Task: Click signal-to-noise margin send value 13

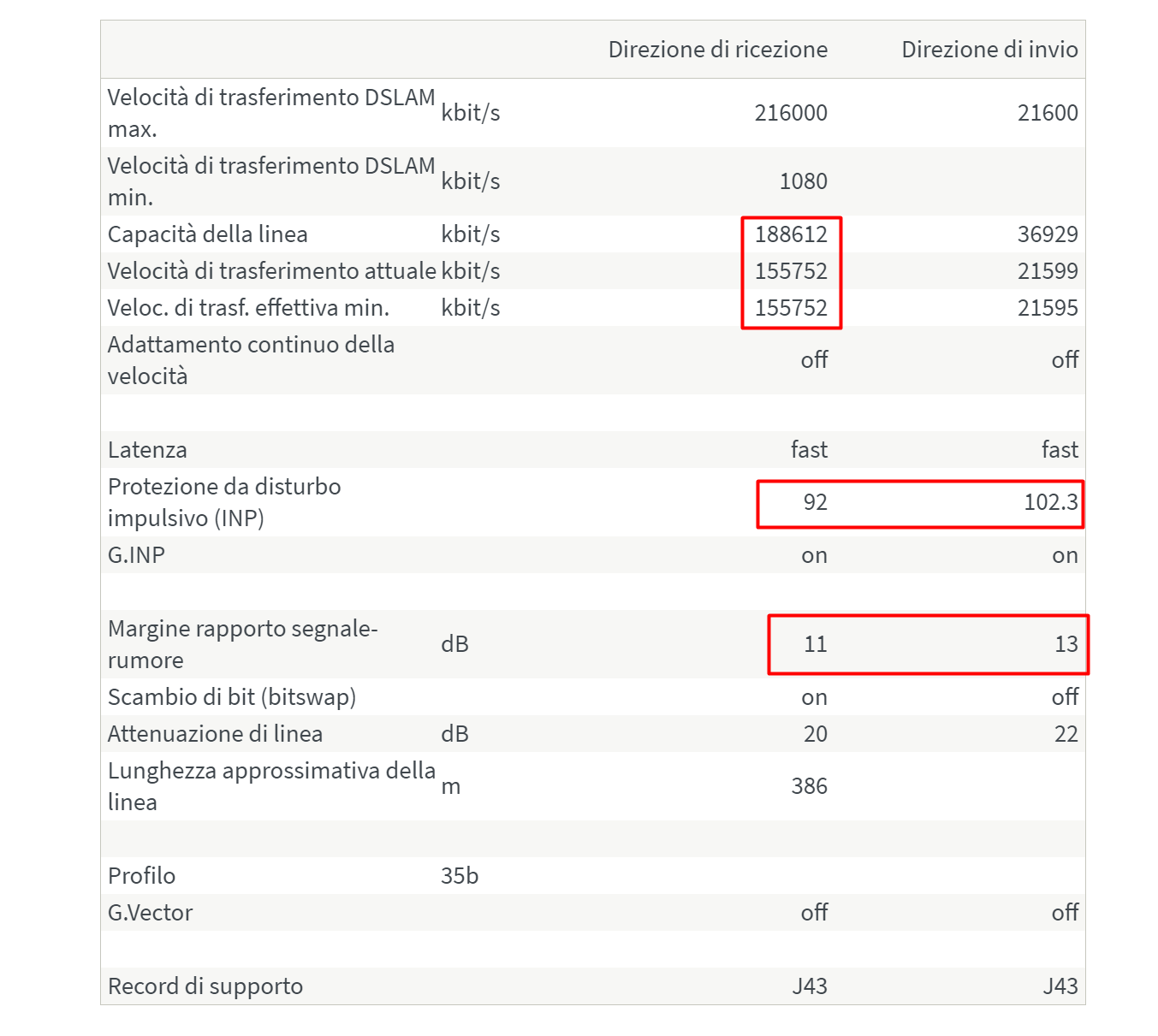Action: pos(1066,644)
